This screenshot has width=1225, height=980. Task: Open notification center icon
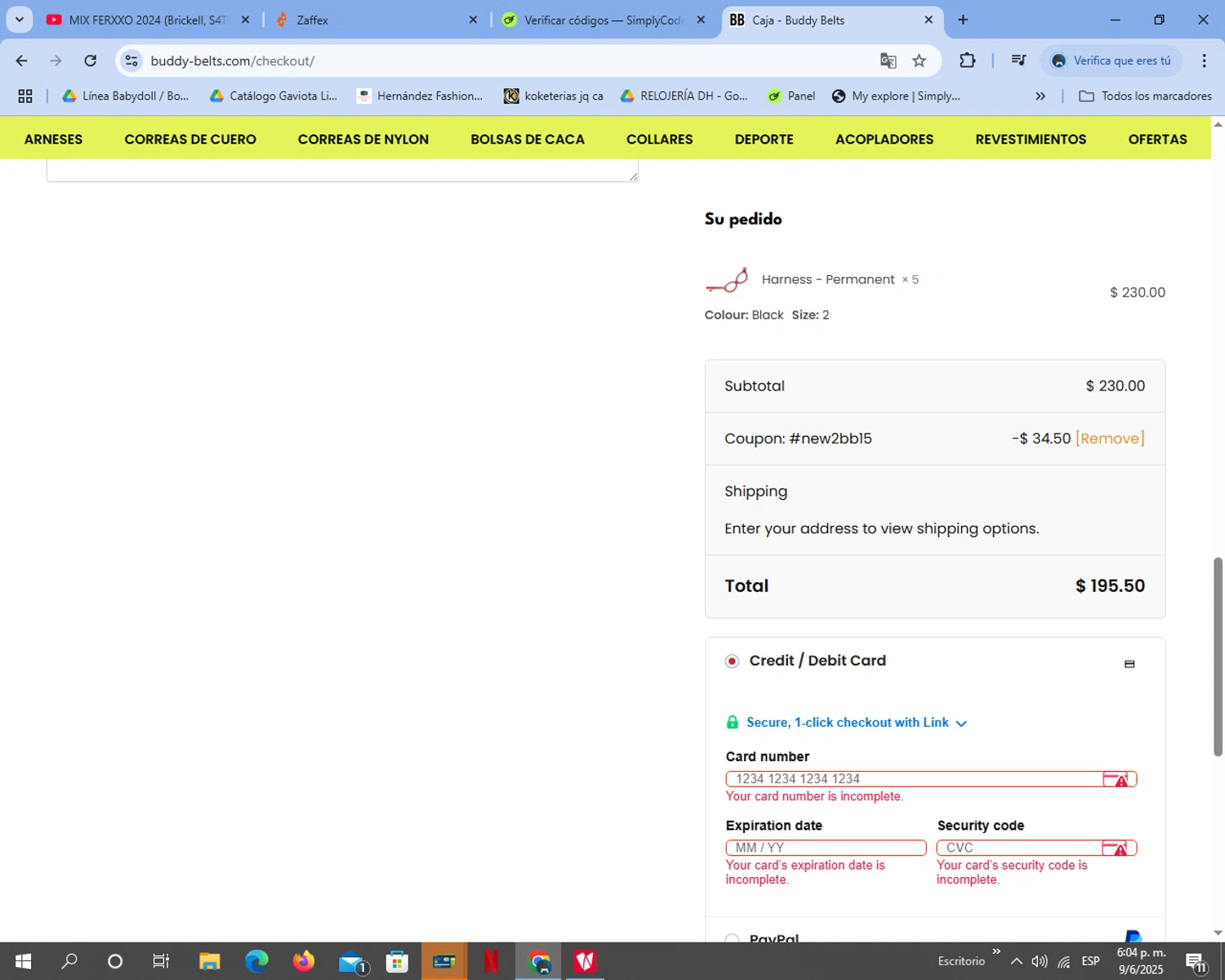click(1197, 962)
